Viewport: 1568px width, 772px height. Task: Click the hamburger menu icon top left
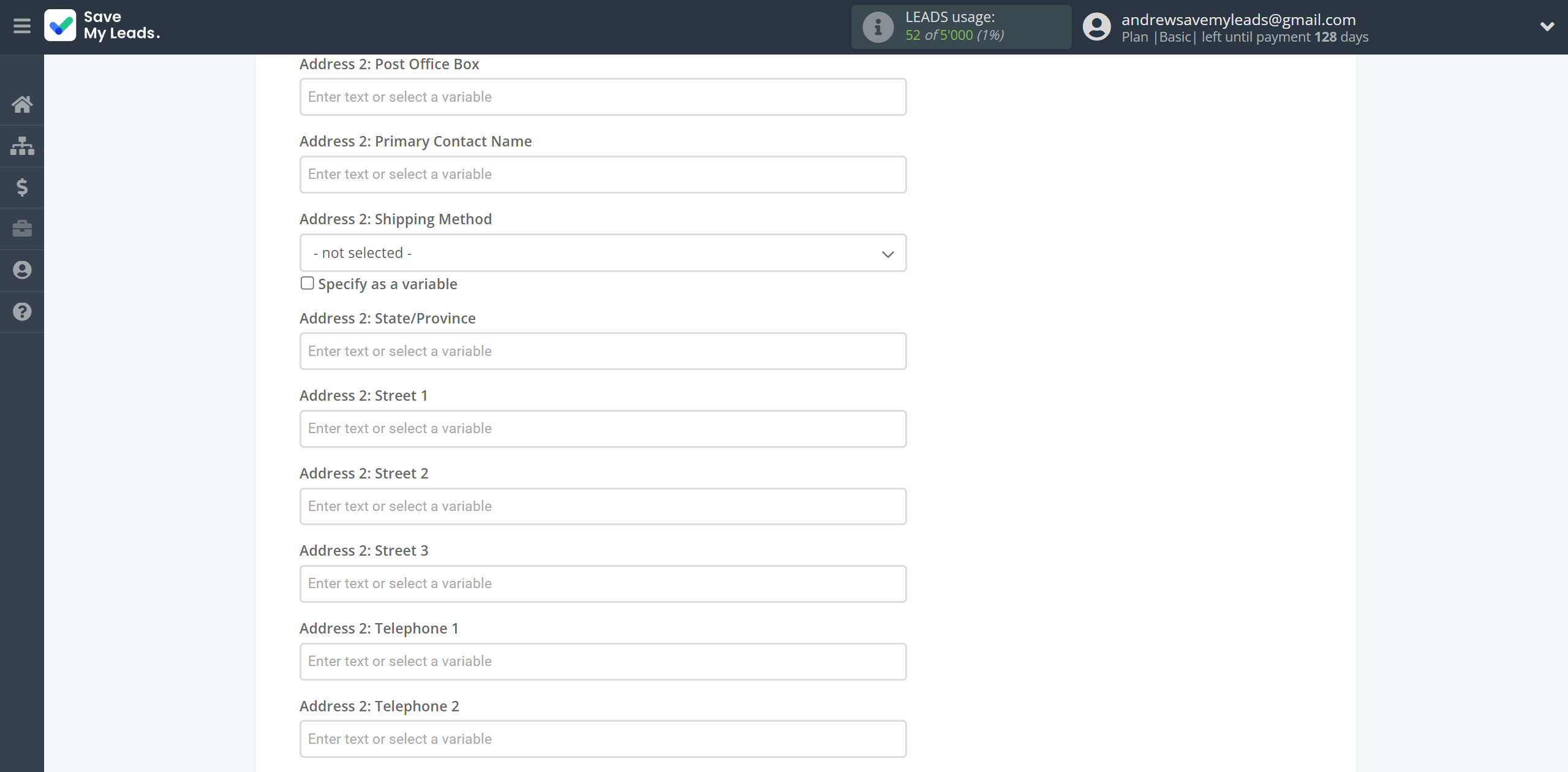click(22, 26)
